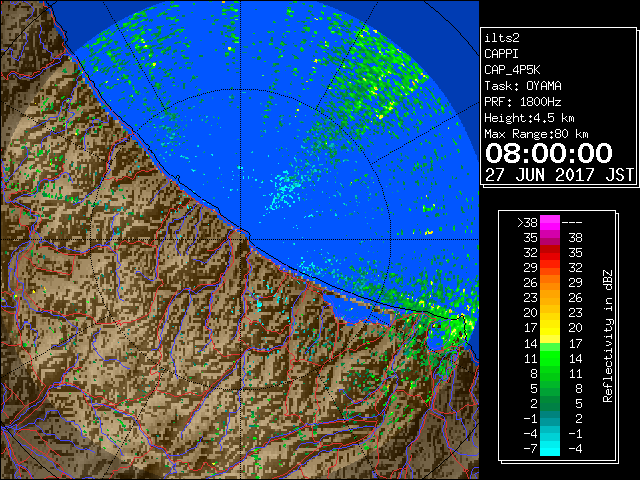Pick the dark green 2 to 5 dBZ band
This screenshot has width=640, height=480.
point(550,403)
